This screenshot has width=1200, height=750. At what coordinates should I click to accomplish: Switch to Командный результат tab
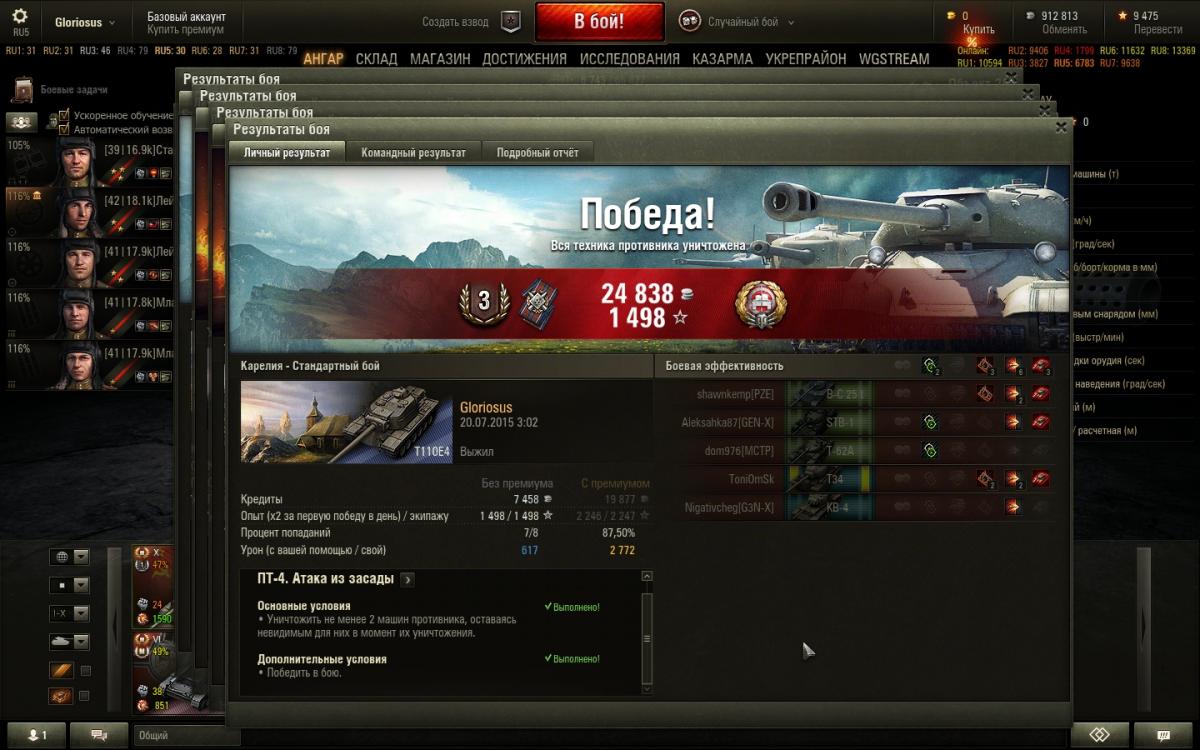click(413, 152)
